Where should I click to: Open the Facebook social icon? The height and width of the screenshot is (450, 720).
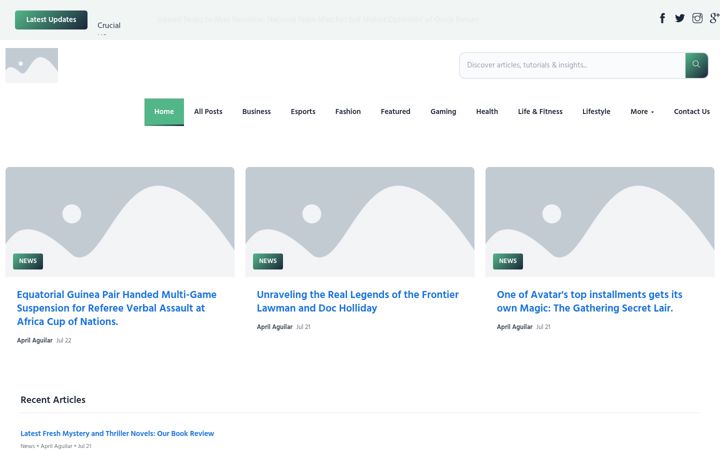pos(662,18)
